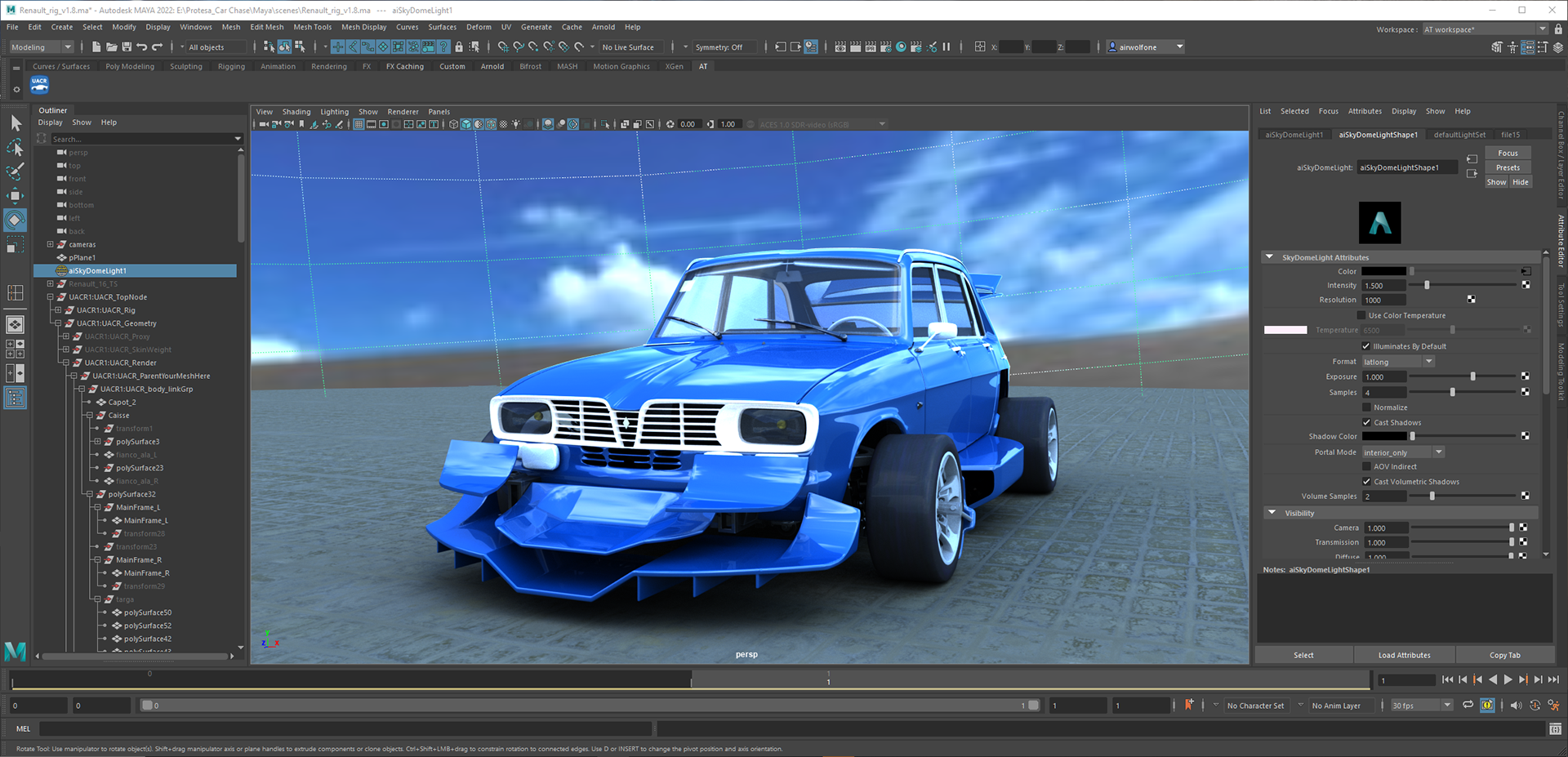Click the Focus button
This screenshot has width=1568, height=757.
click(1508, 153)
